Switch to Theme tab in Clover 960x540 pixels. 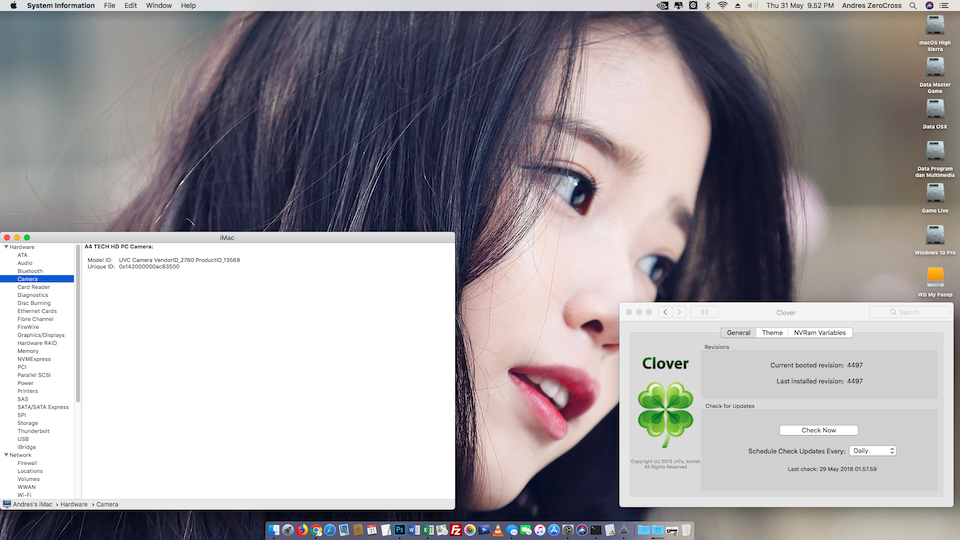click(772, 332)
